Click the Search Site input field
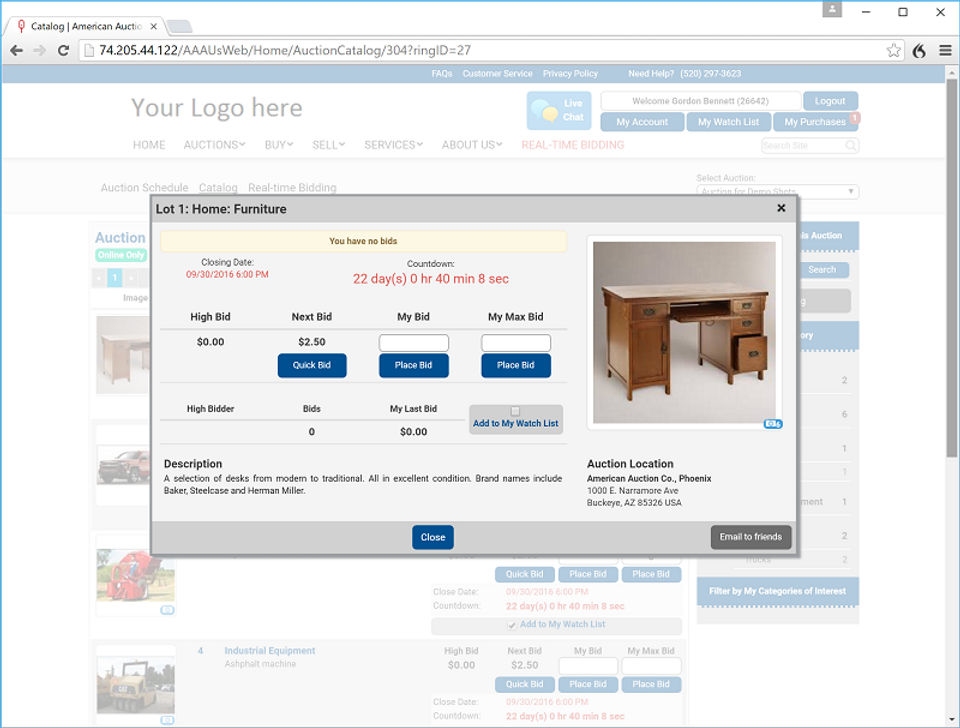This screenshot has width=960, height=728. [803, 145]
